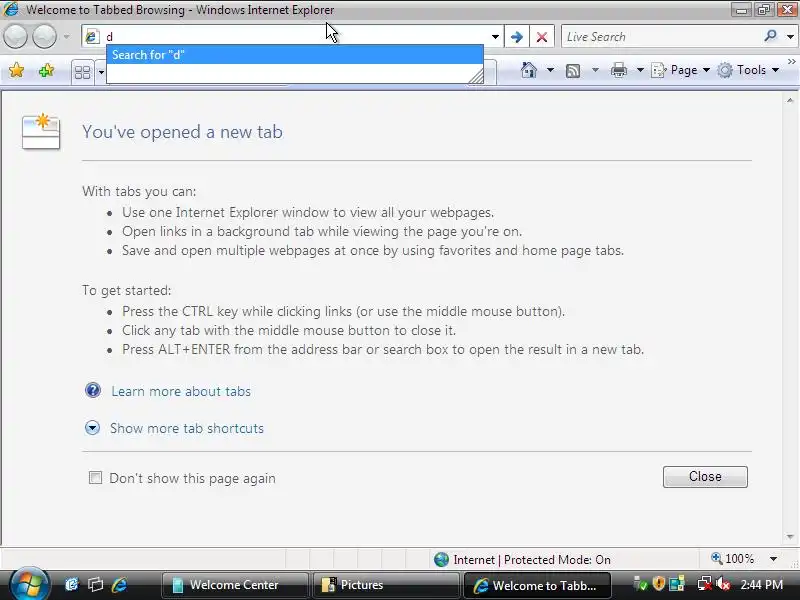Click the page scroll down arrow

coord(790,537)
